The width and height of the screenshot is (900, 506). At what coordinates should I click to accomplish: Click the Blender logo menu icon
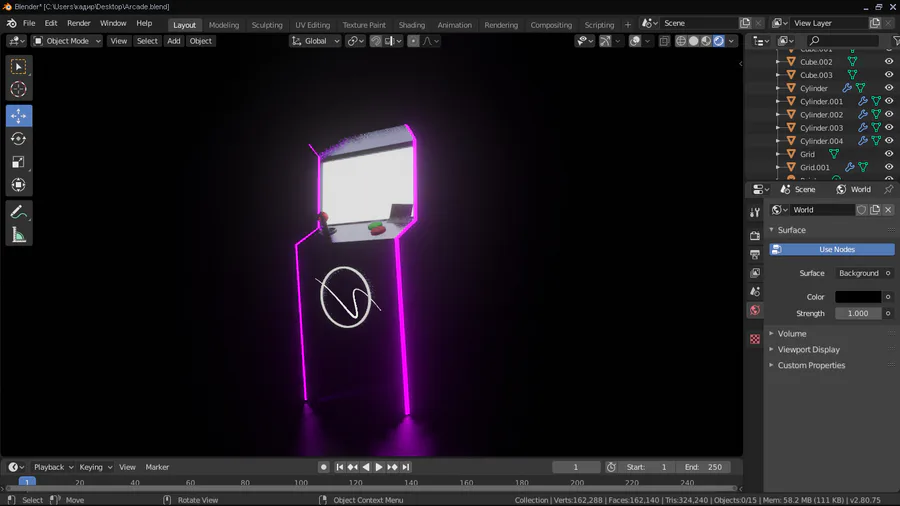11,24
